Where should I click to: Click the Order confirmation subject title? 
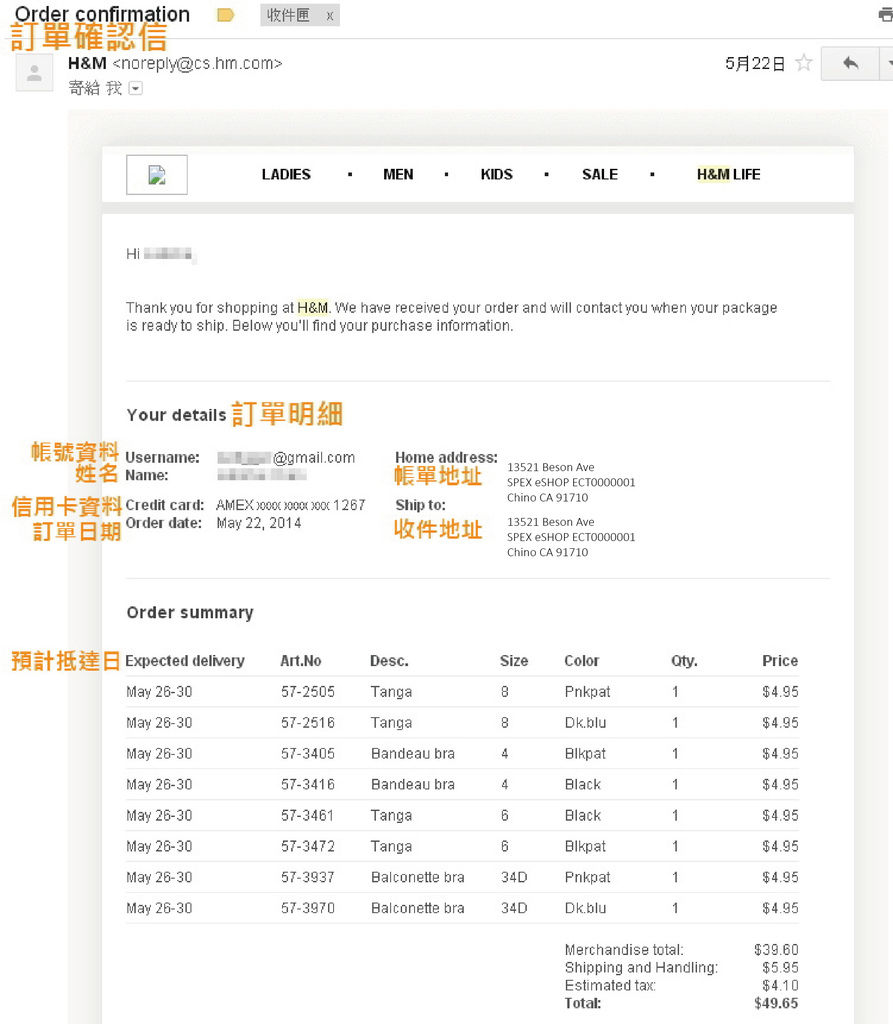tap(102, 14)
